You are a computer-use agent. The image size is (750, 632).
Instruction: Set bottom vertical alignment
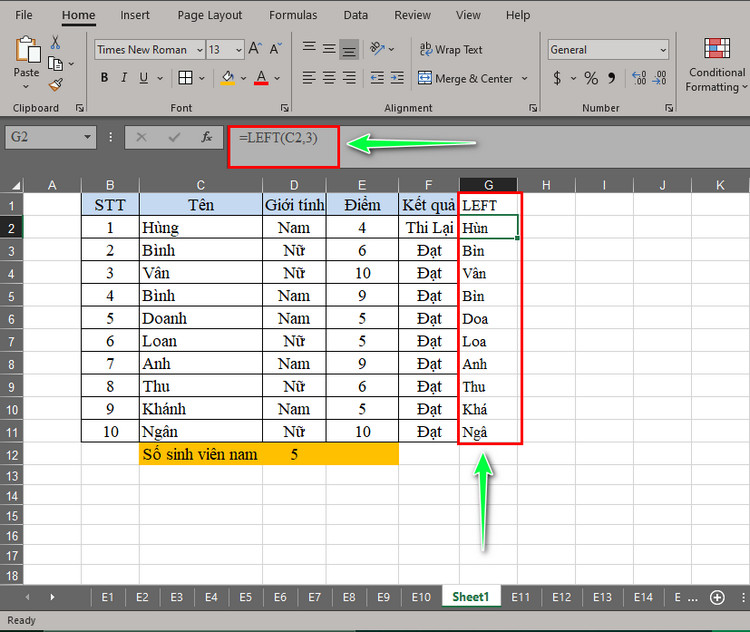[x=349, y=50]
